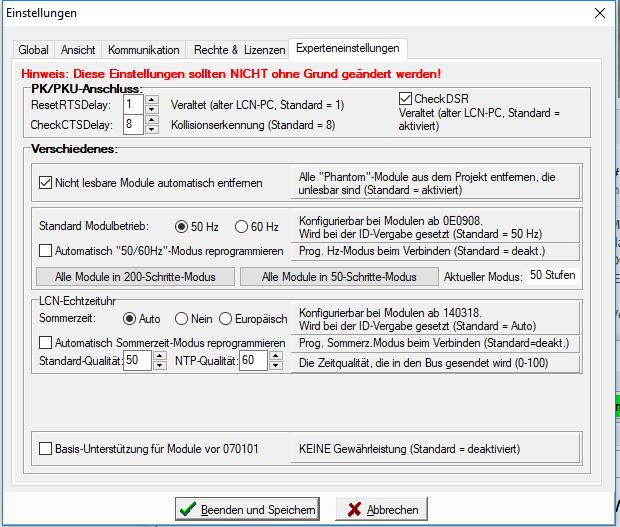Switch to the Global tab
Viewport: 620px width, 527px height.
[x=33, y=50]
